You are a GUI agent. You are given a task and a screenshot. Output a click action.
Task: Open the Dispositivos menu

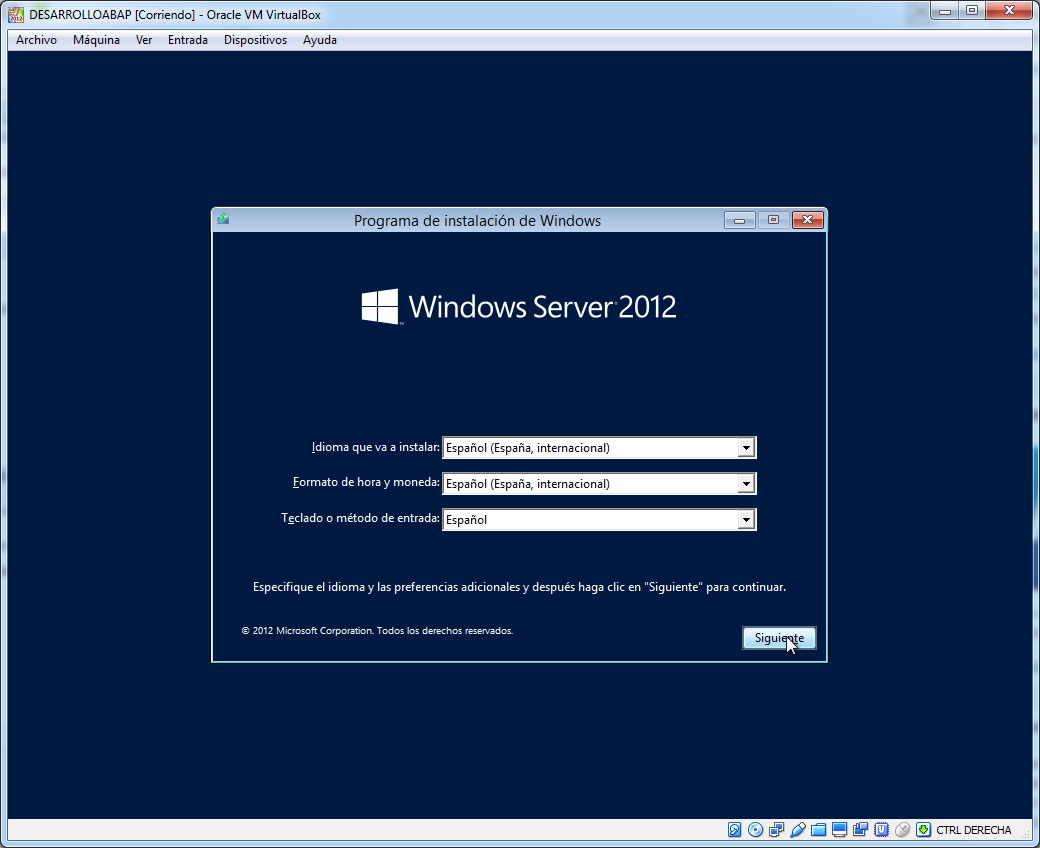255,40
